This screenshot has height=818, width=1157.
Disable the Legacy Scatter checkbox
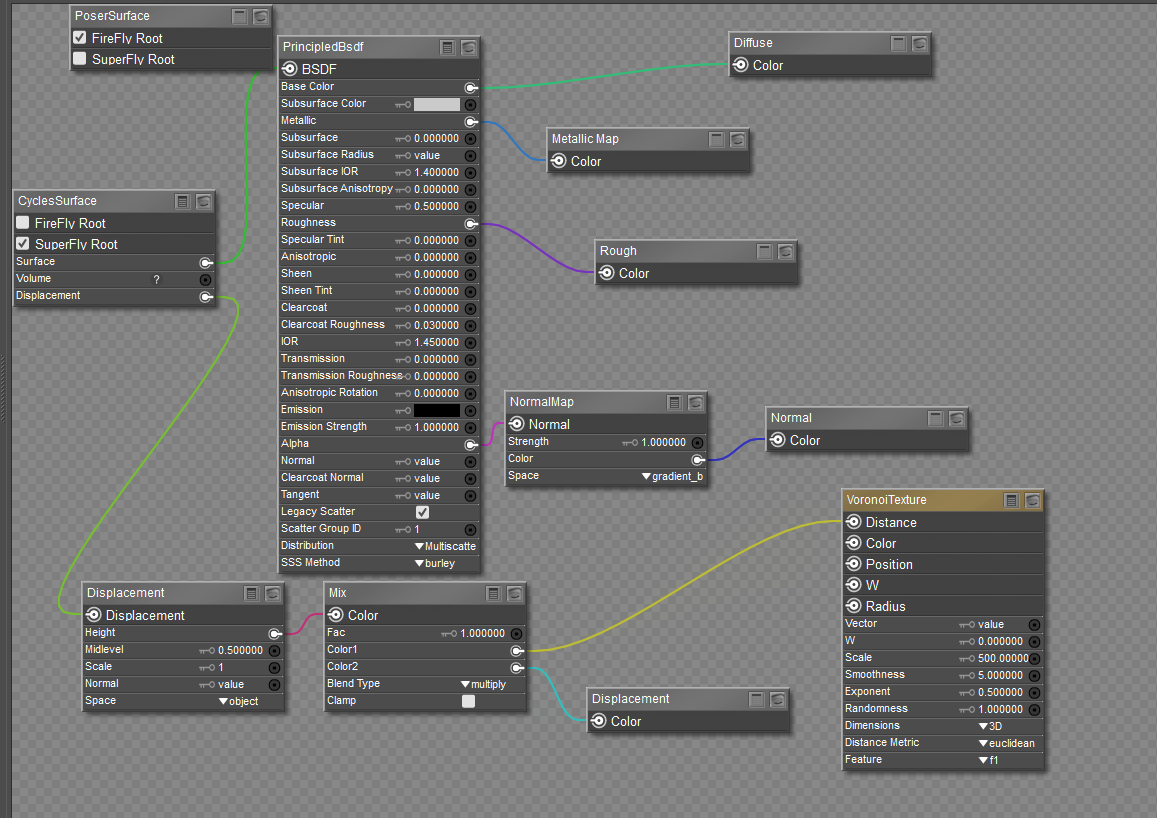[x=422, y=512]
